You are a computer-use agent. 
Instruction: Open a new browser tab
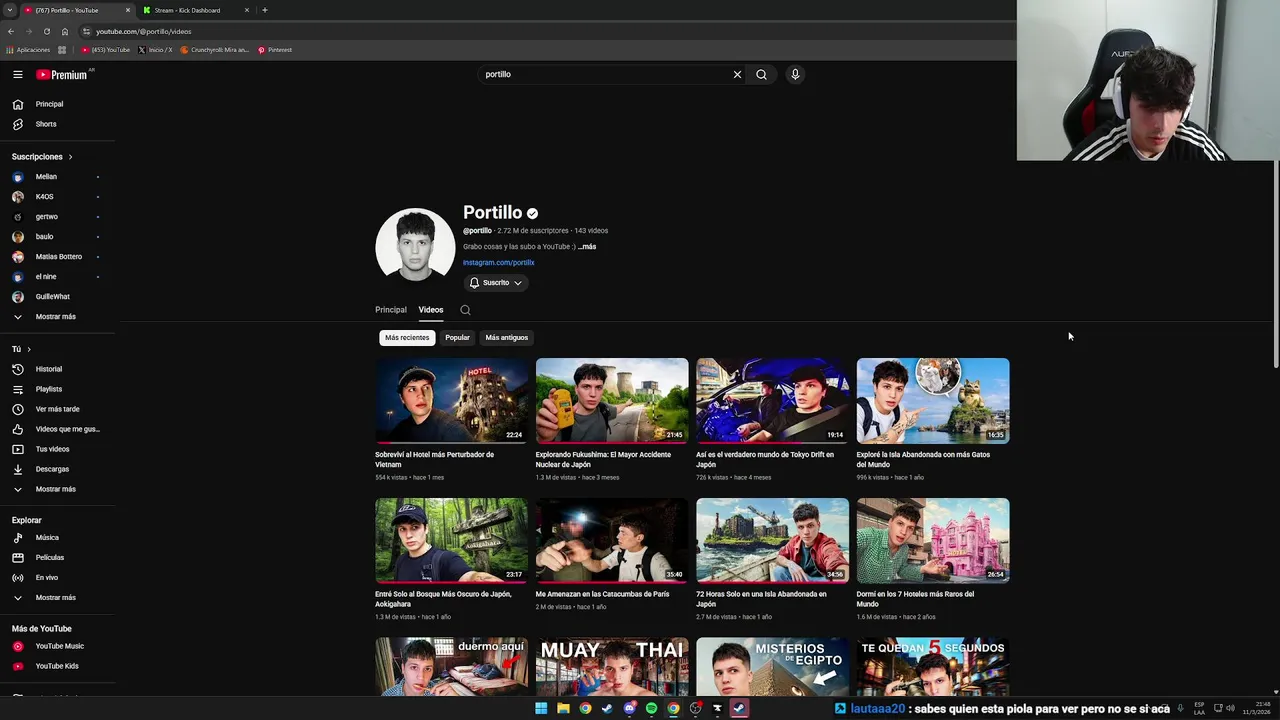click(x=264, y=10)
